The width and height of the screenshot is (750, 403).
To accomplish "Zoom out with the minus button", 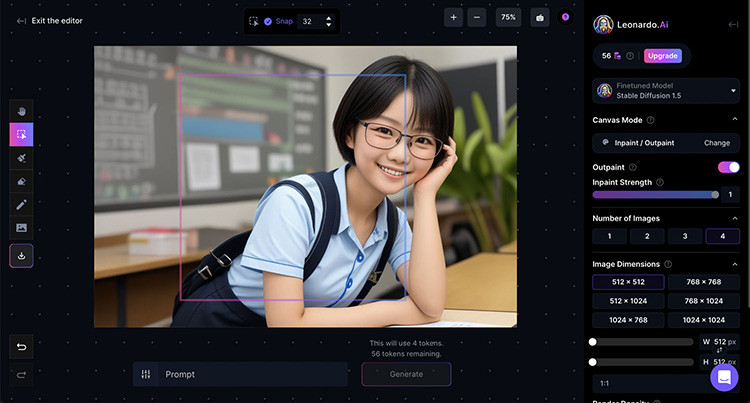I will point(477,18).
